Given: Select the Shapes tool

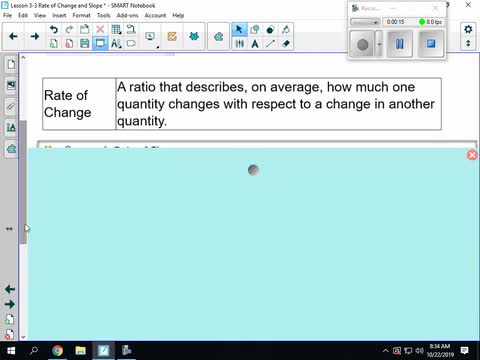Looking at the screenshot, I should coord(255,29).
